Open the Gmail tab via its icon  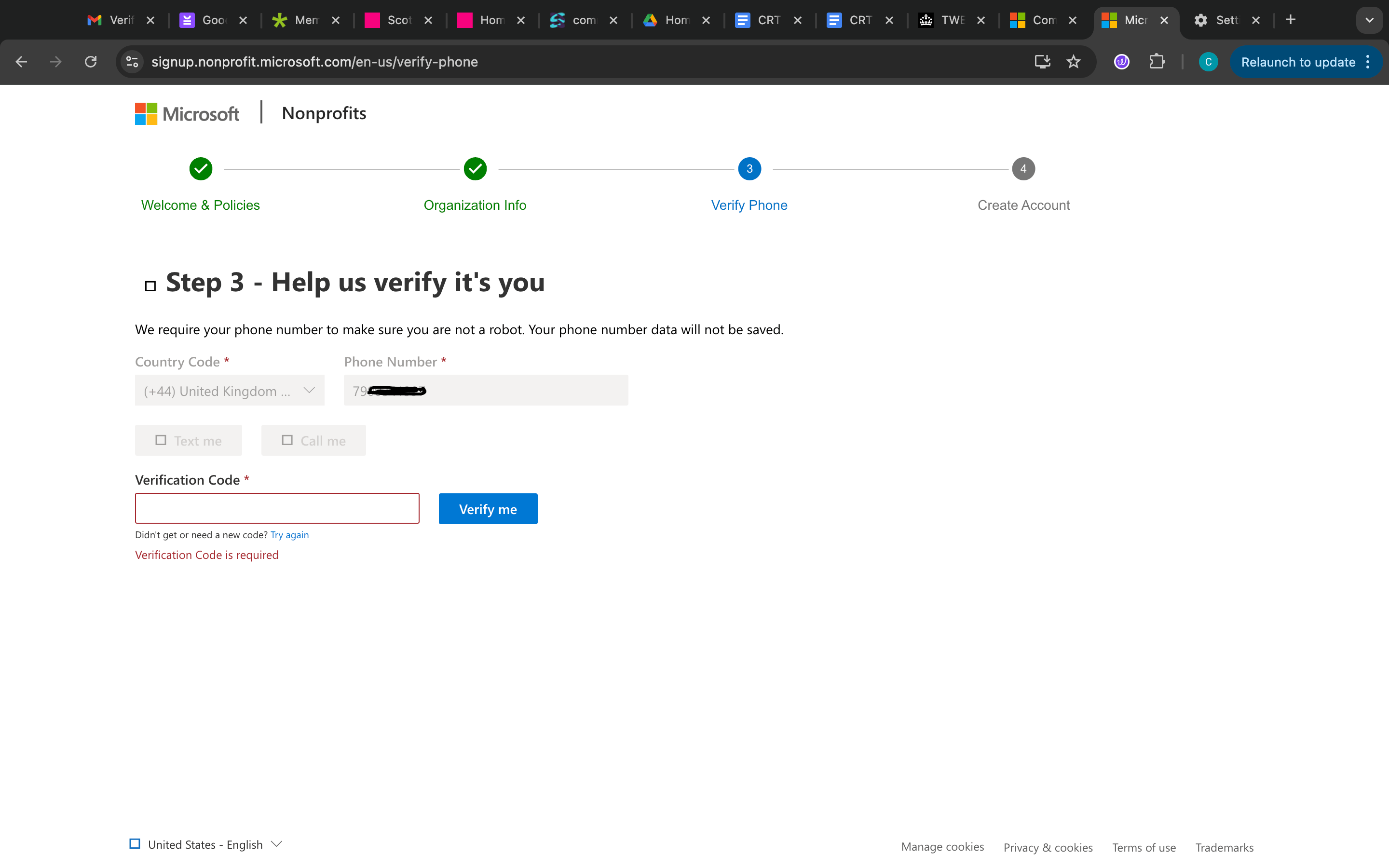pyautogui.click(x=95, y=20)
